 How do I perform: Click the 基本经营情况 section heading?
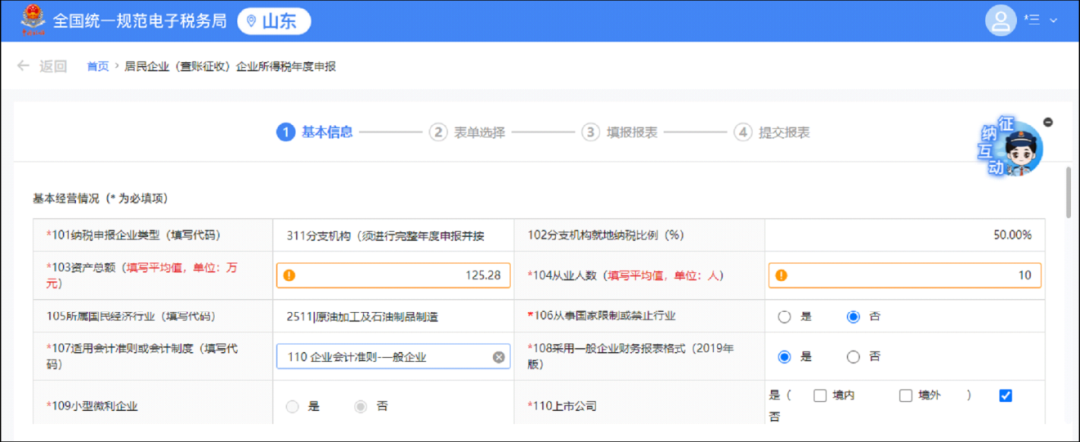pyautogui.click(x=101, y=198)
